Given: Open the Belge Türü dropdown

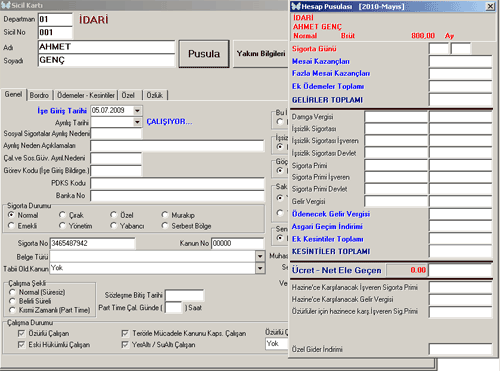Looking at the screenshot, I should click(x=260, y=256).
